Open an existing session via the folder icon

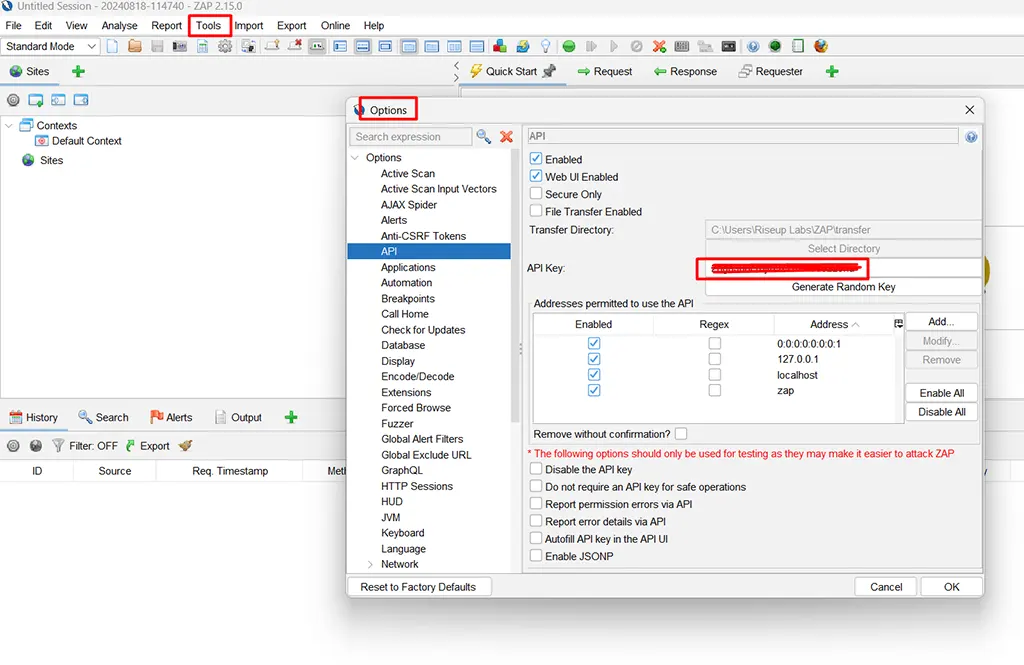(134, 46)
